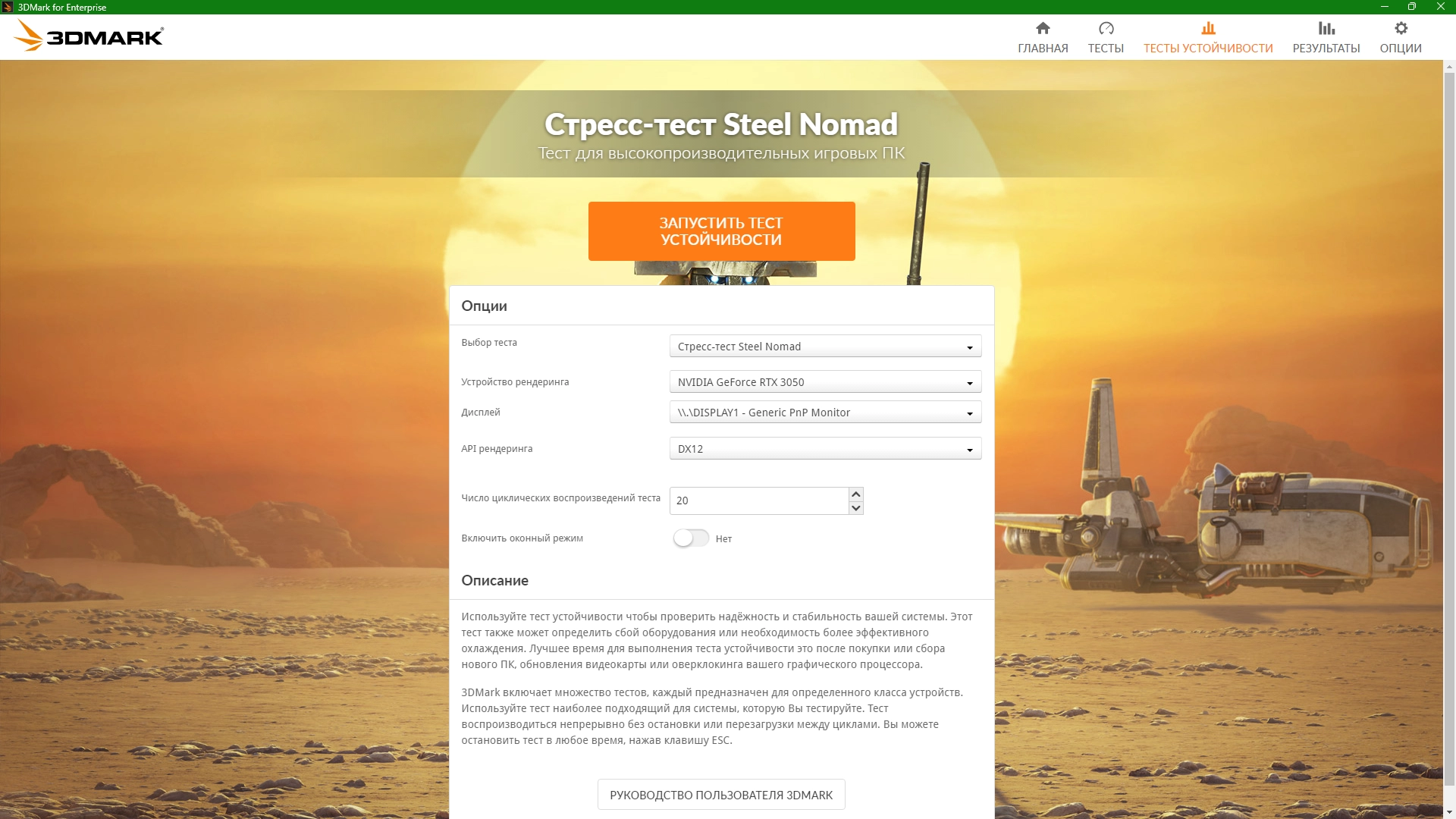Open Tests via gauge icon
The height and width of the screenshot is (819, 1456).
click(x=1106, y=28)
